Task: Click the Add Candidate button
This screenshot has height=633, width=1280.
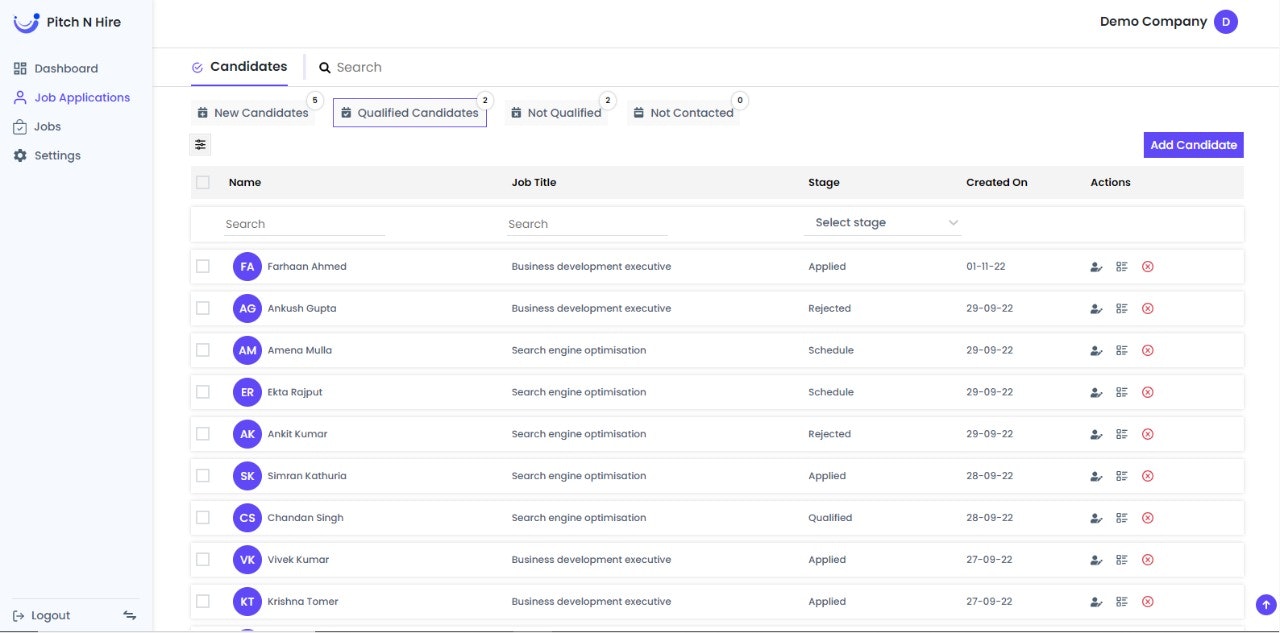Action: click(x=1194, y=145)
